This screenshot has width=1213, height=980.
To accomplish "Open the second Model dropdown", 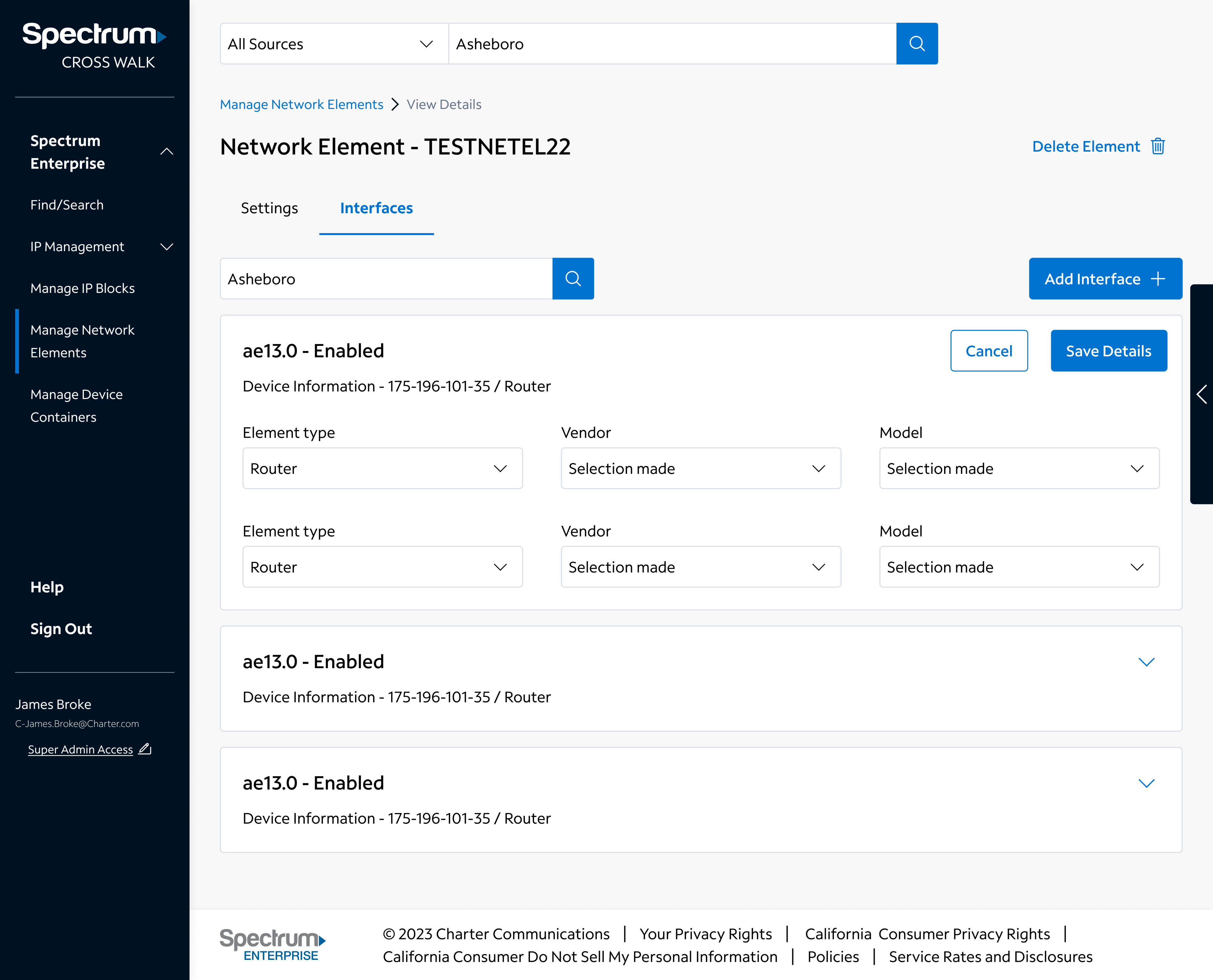I will [x=1019, y=567].
